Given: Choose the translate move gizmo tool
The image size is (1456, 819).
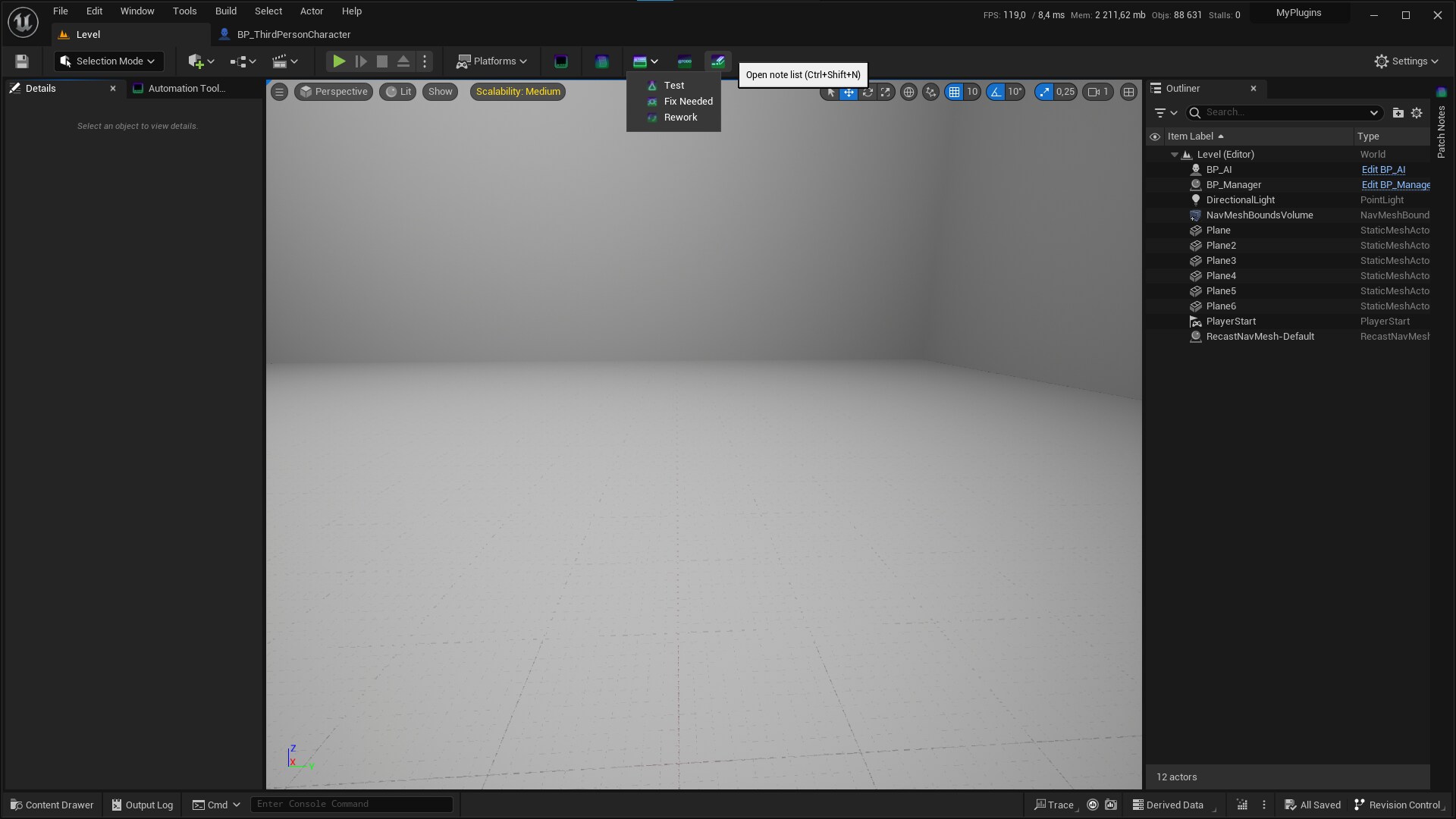Looking at the screenshot, I should [x=849, y=93].
